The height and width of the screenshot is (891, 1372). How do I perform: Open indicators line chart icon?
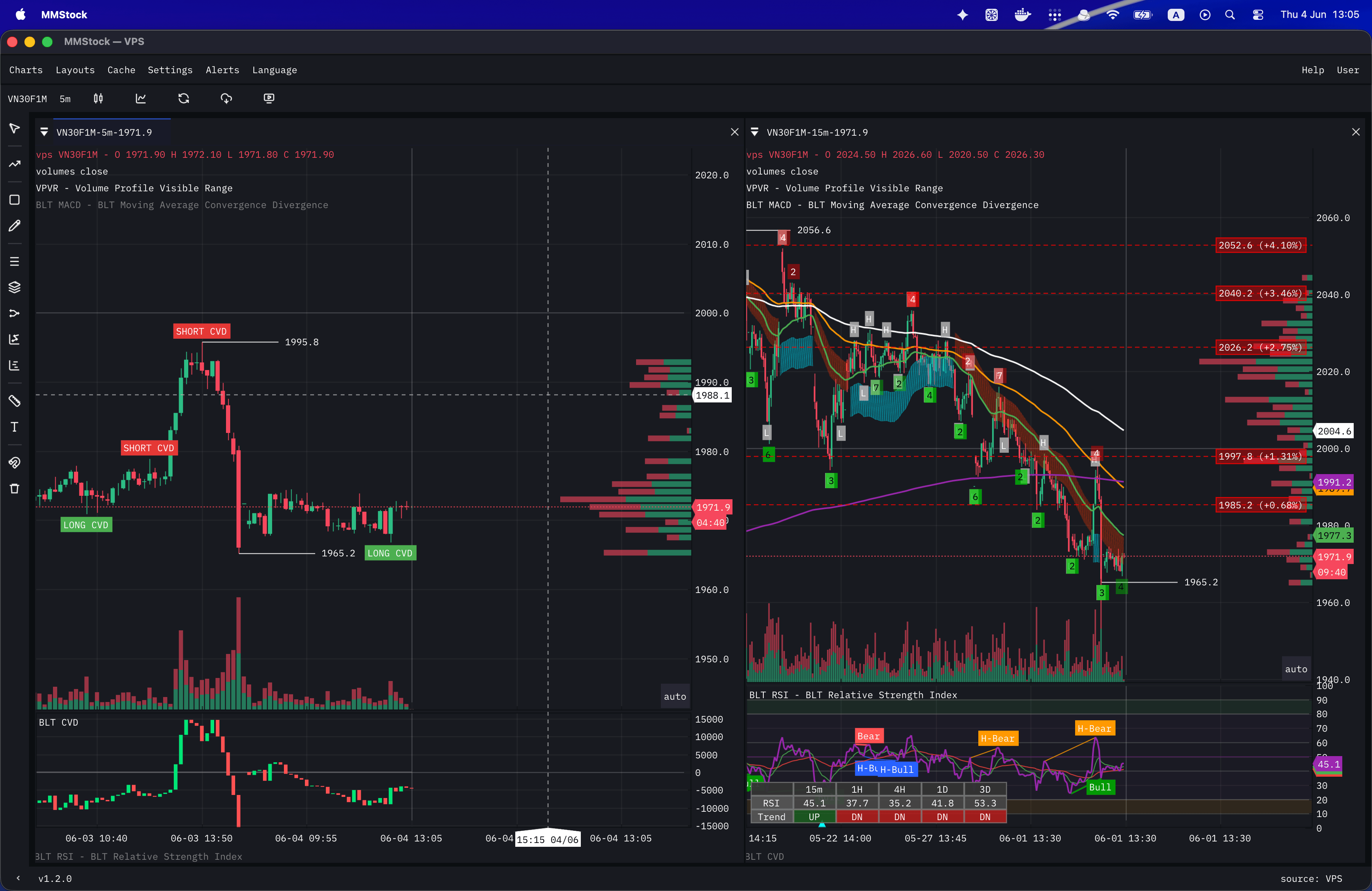click(x=141, y=99)
